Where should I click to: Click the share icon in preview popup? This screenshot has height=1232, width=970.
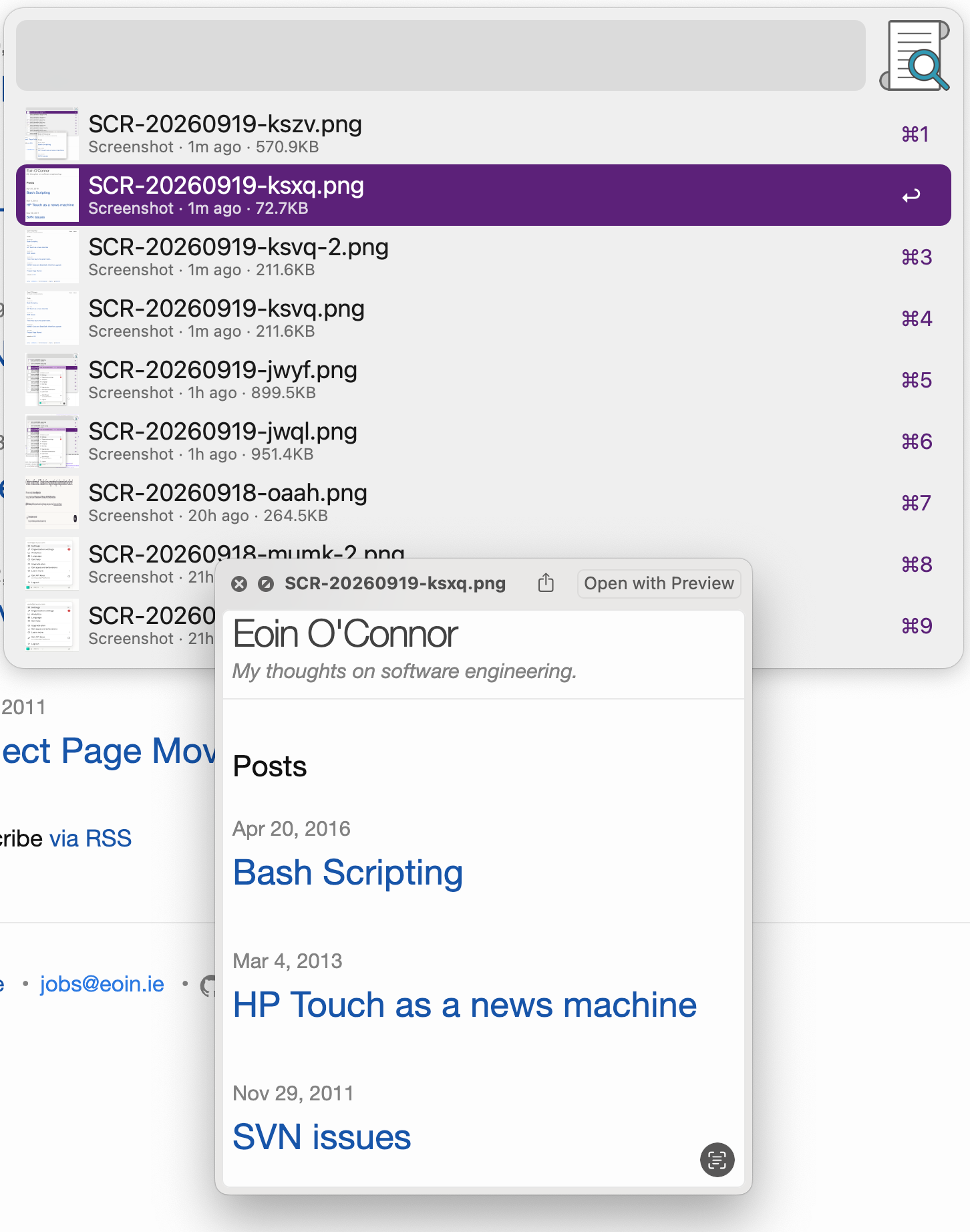click(x=546, y=583)
